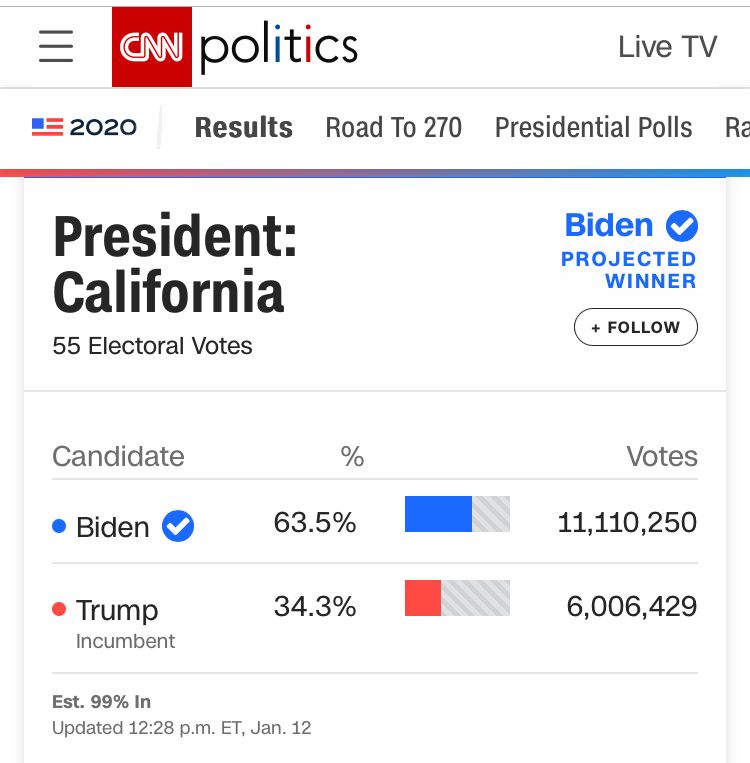Image resolution: width=750 pixels, height=763 pixels.
Task: Click Trump's red vote percentage bar
Action: [423, 598]
